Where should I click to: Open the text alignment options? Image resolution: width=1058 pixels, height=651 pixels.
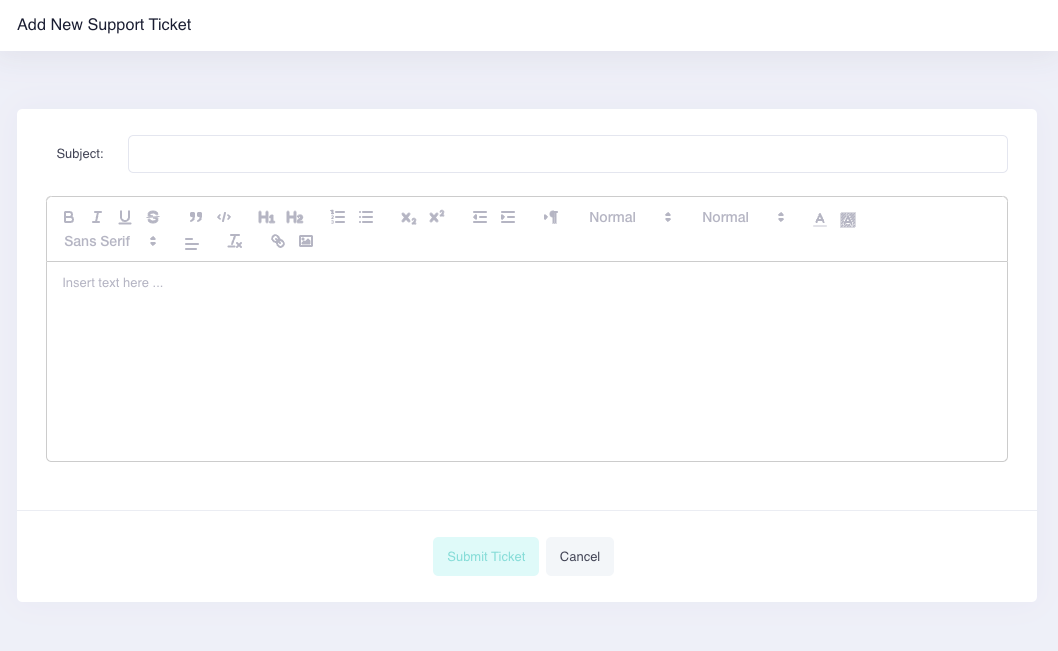[x=192, y=243]
